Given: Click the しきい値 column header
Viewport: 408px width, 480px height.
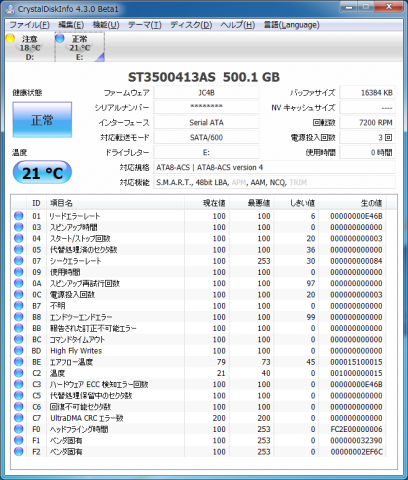Looking at the screenshot, I should click(x=296, y=203).
